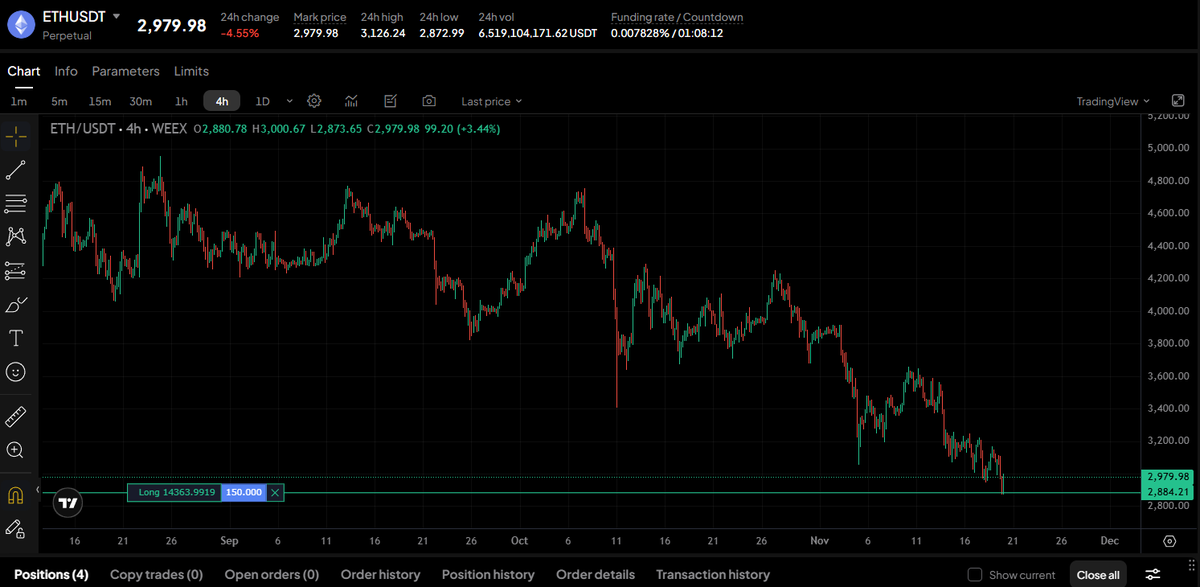Switch to the 1m timeframe
The width and height of the screenshot is (1200, 587).
point(19,101)
